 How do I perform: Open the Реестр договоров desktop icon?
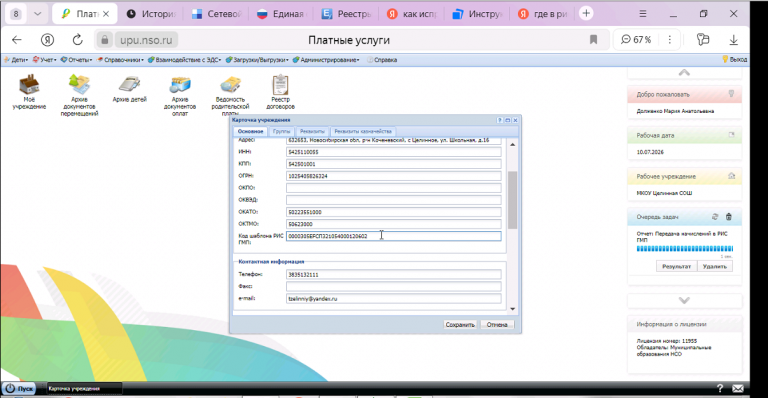point(280,92)
